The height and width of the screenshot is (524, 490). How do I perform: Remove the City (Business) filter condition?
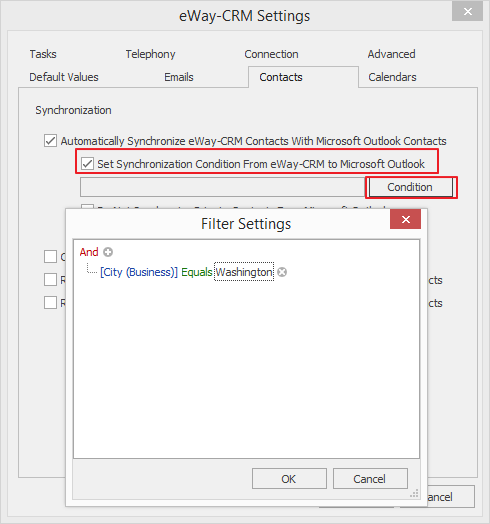pyautogui.click(x=282, y=272)
